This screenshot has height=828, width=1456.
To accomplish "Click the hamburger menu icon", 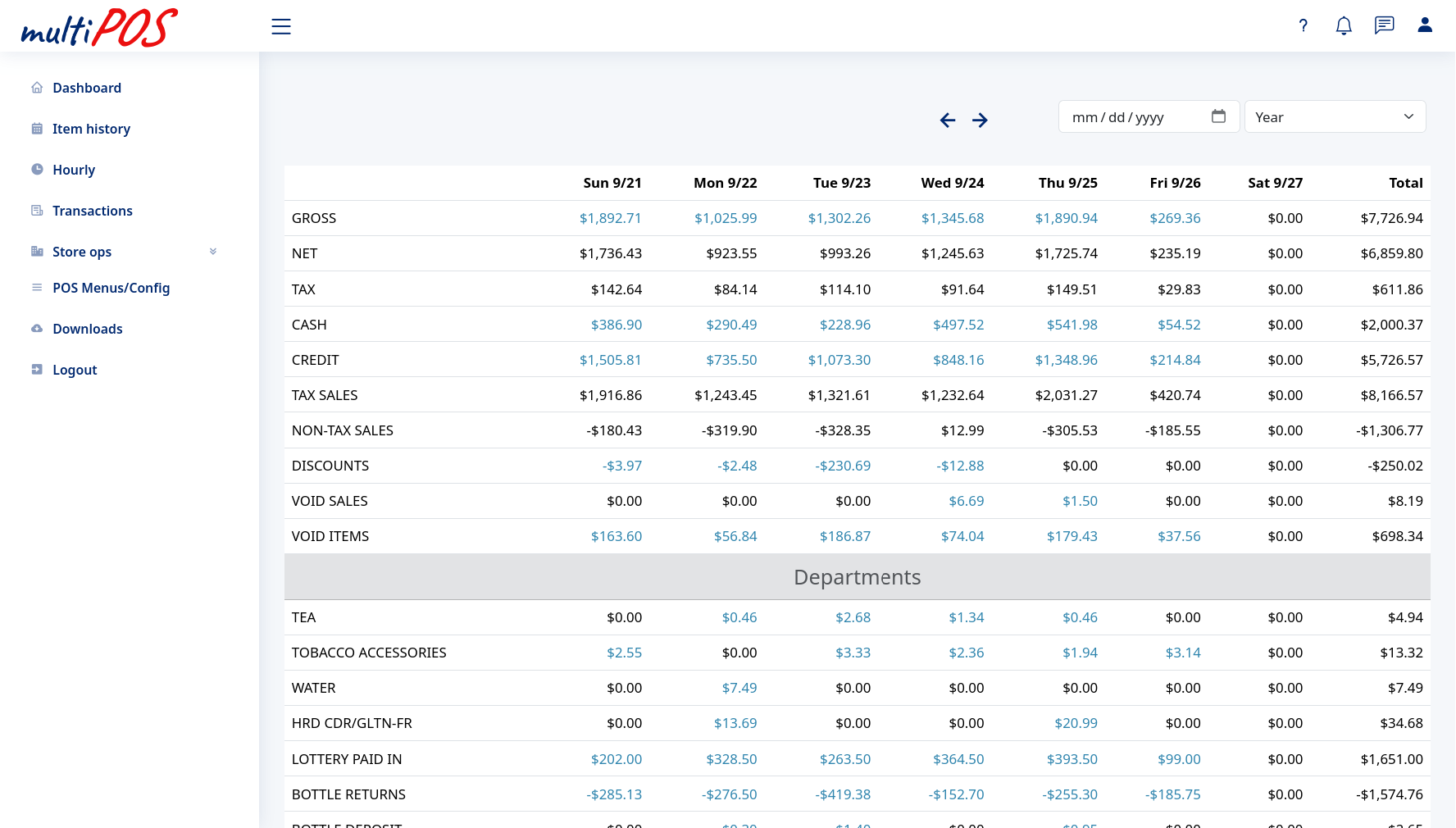I will pos(281,26).
